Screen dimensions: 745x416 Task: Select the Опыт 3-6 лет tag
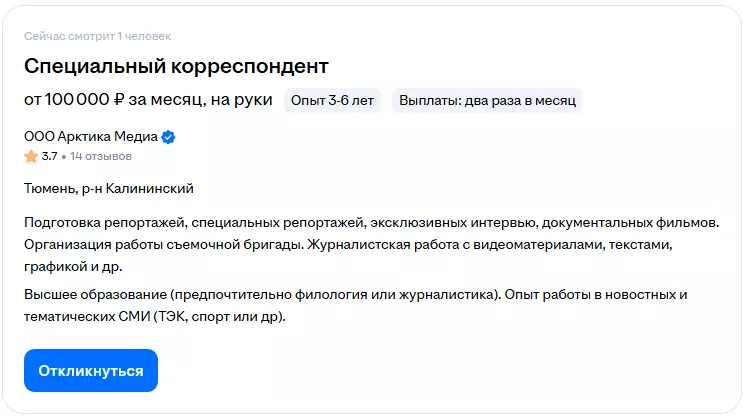coord(332,100)
